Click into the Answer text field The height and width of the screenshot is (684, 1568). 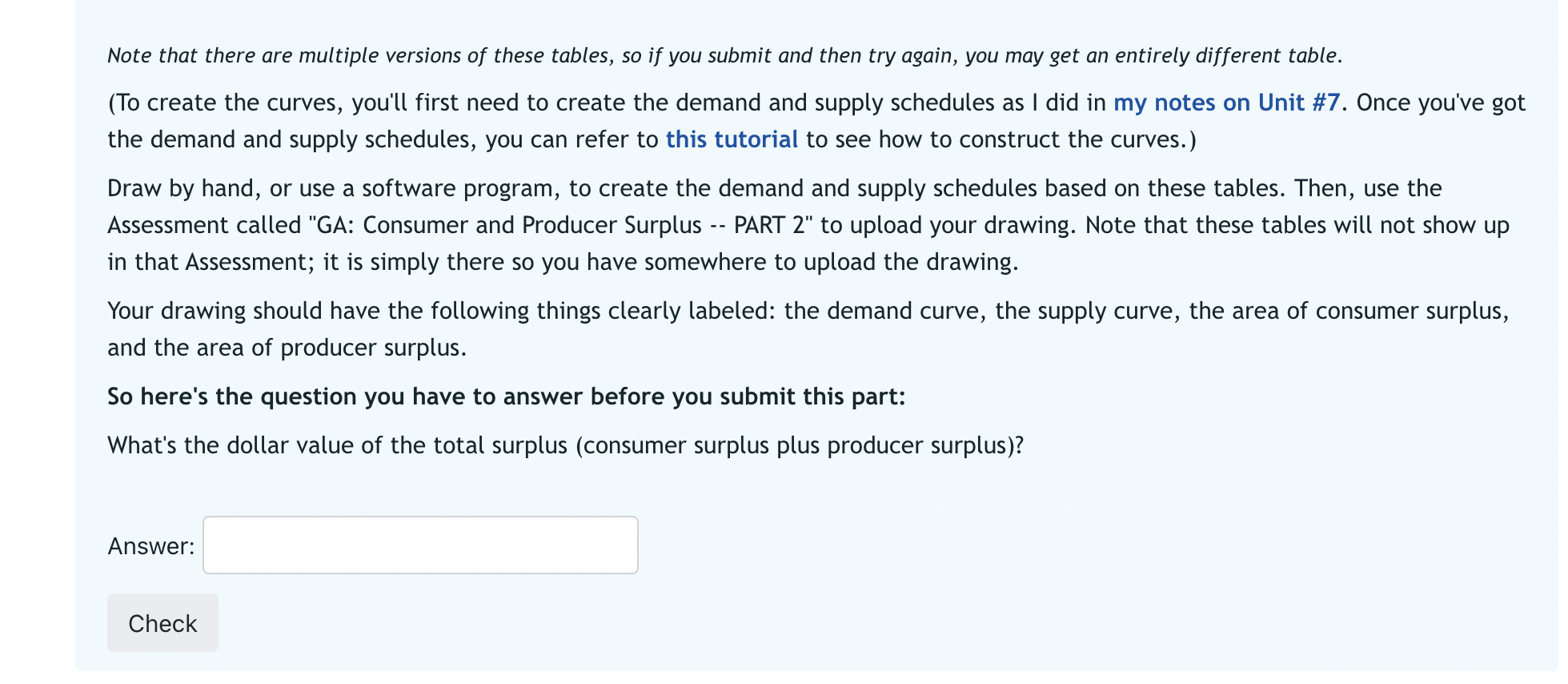(x=420, y=545)
